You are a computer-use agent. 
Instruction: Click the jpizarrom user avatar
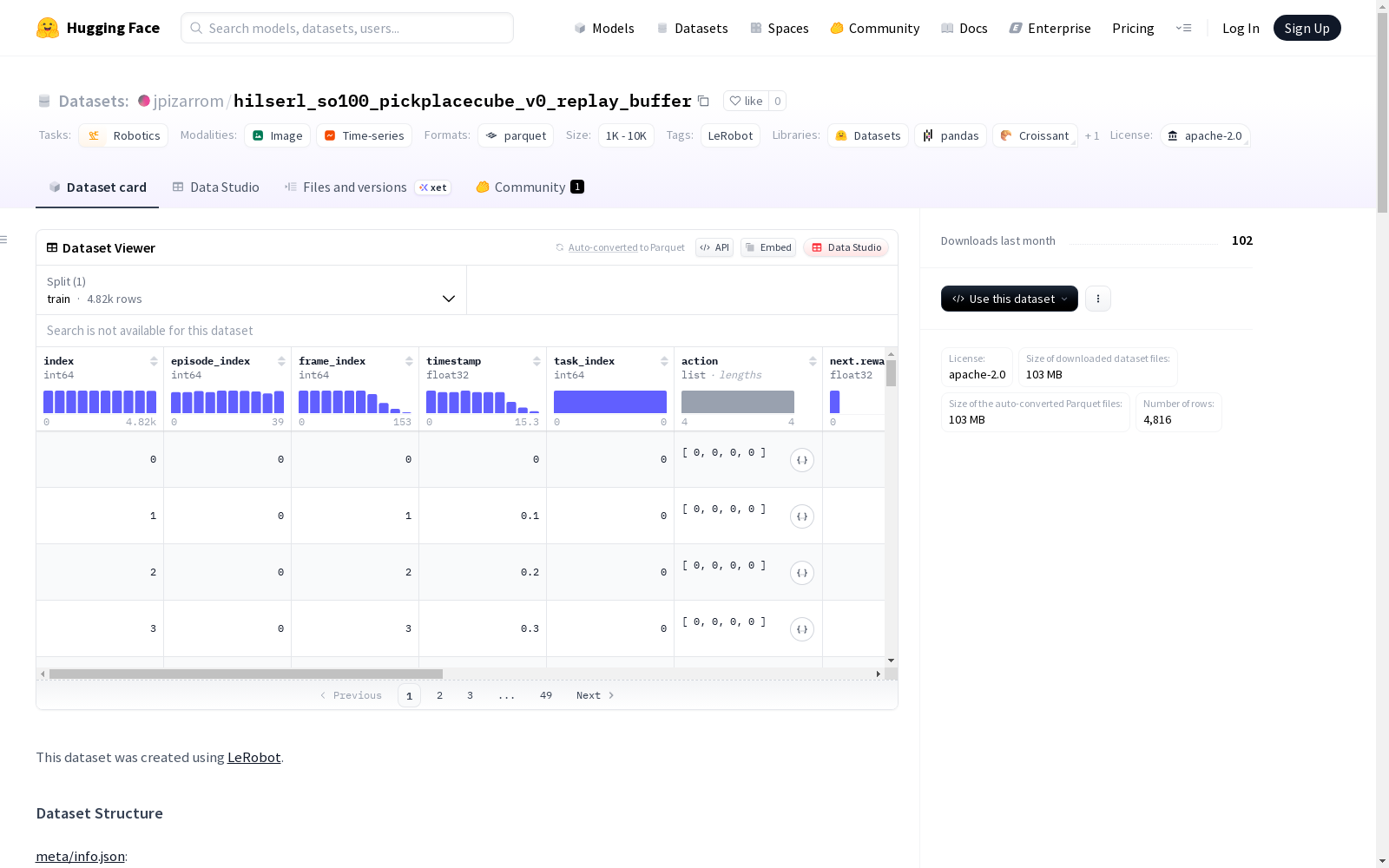144,102
